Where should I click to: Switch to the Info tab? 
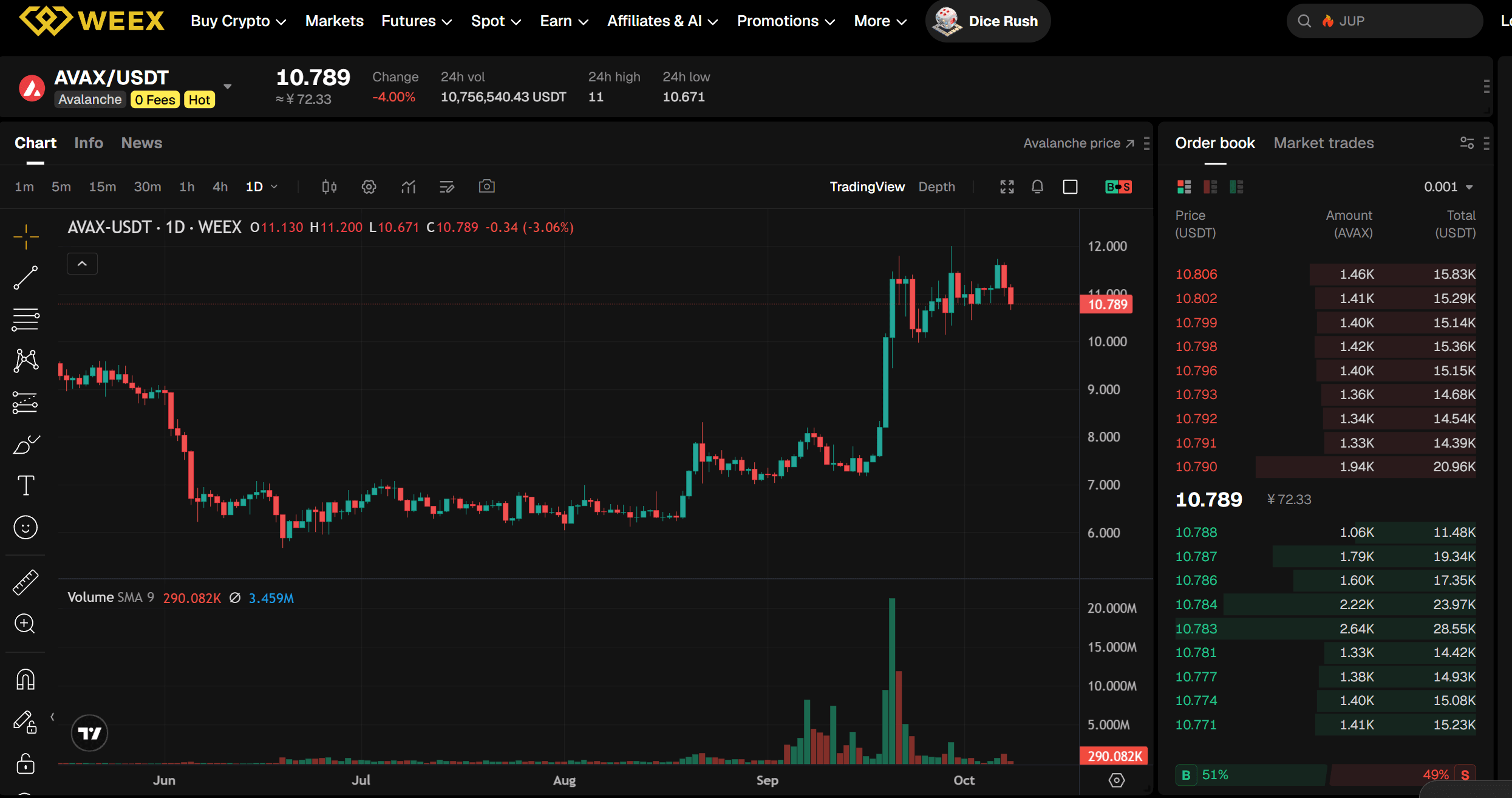89,143
